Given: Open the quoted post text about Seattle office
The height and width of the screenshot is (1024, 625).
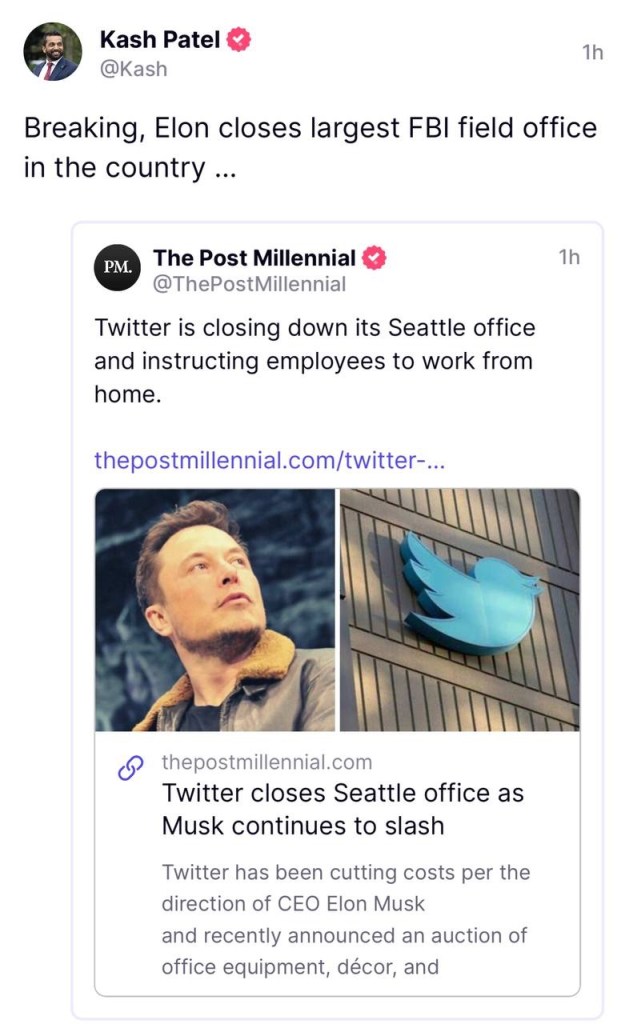Looking at the screenshot, I should pos(314,360).
